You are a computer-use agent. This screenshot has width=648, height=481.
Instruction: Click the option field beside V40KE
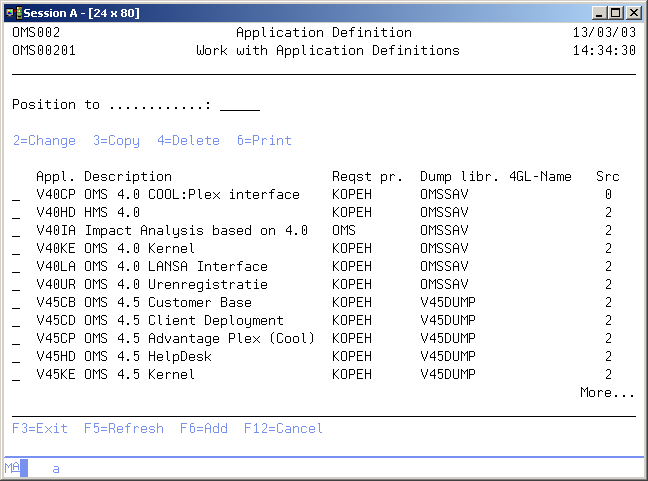click(16, 249)
